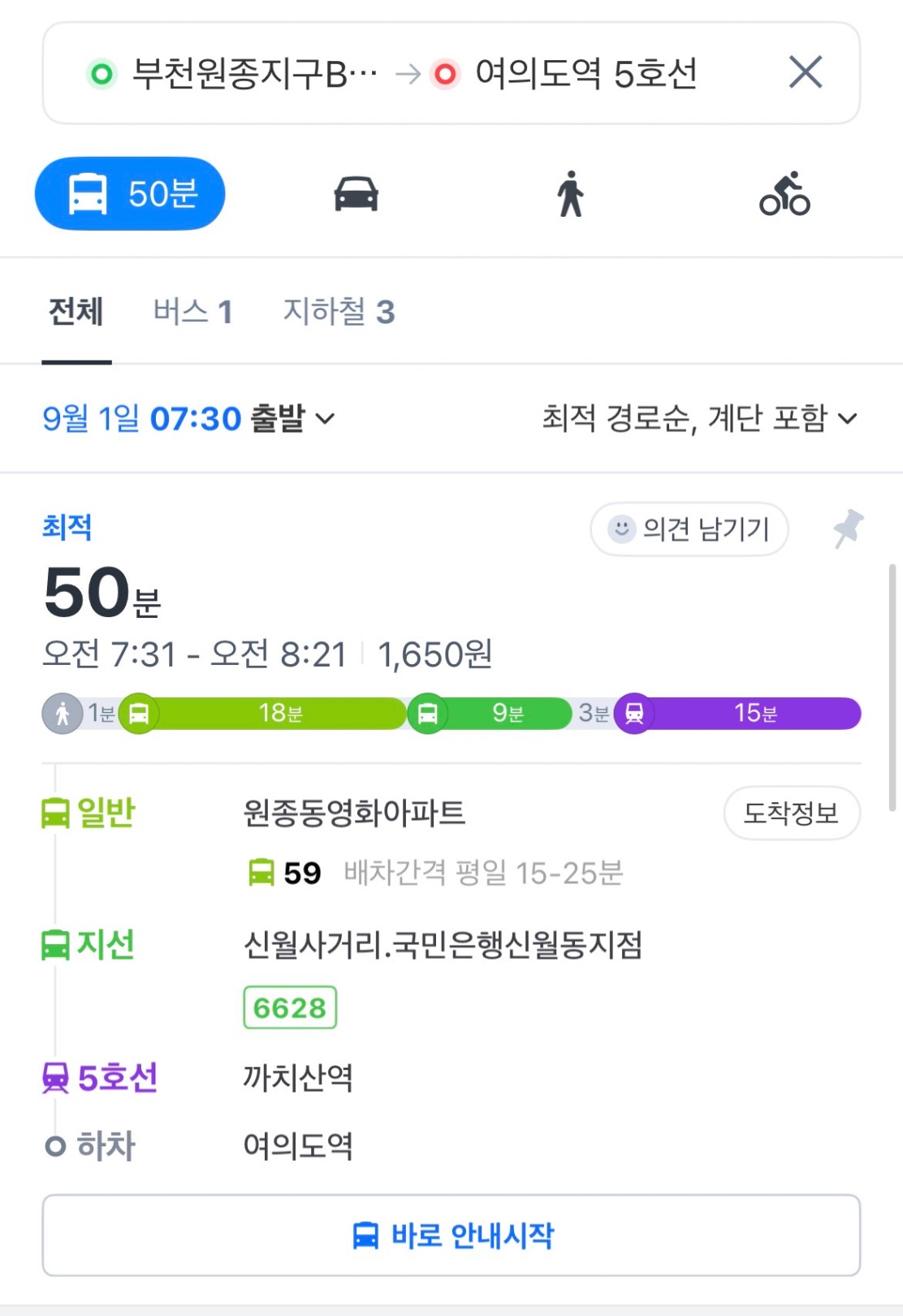The image size is (903, 1316).
Task: Start guidance with 바로 안내시작 button
Action: click(x=451, y=1235)
